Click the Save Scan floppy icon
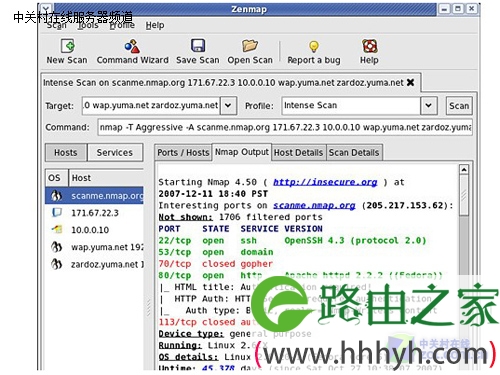 coord(198,46)
